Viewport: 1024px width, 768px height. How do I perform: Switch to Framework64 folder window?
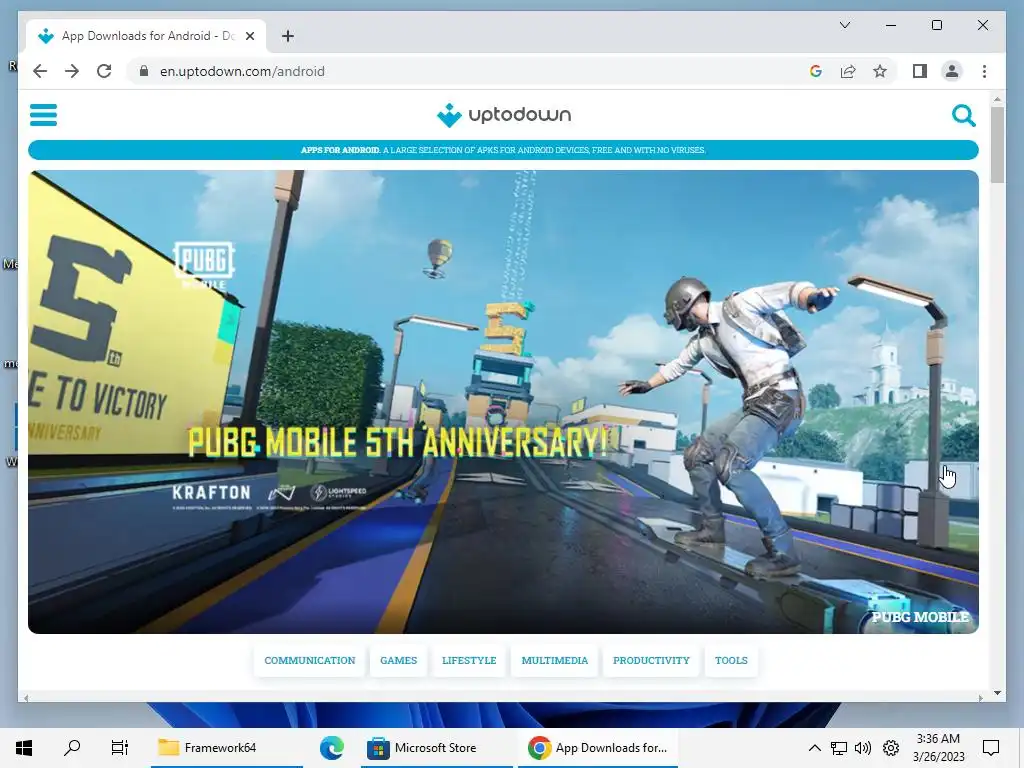(227, 748)
